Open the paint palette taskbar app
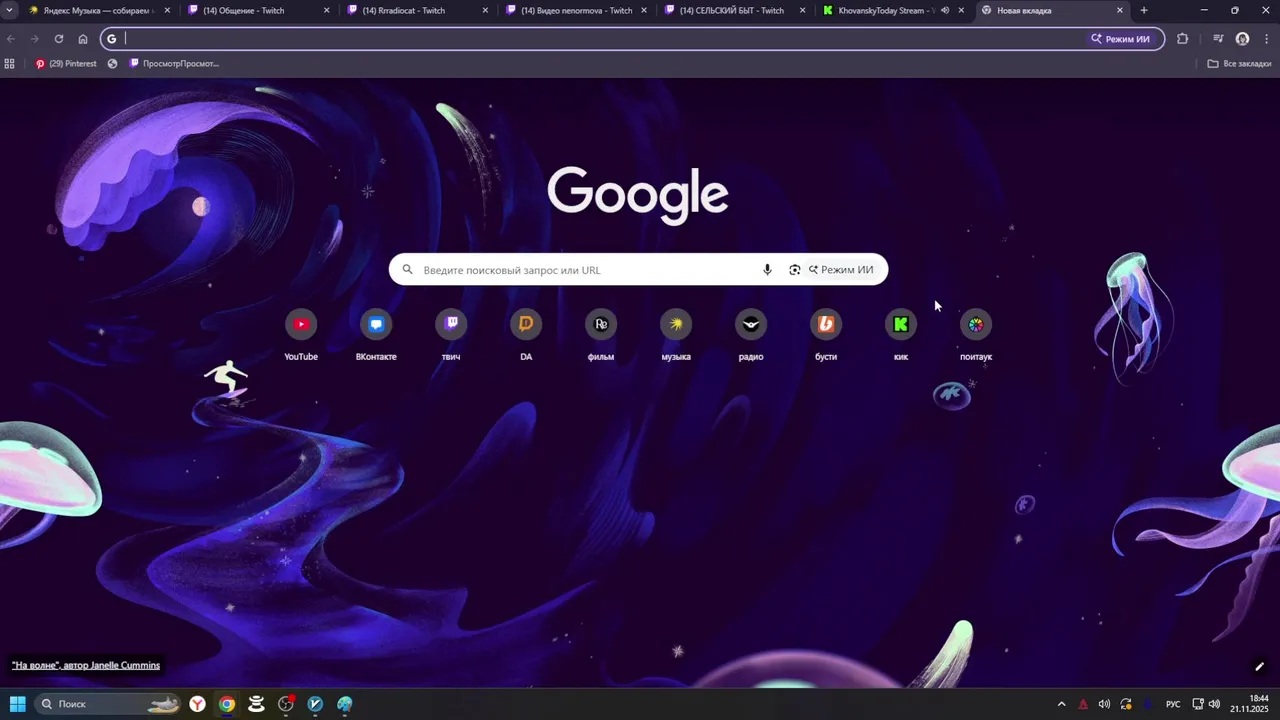1280x720 pixels. point(345,704)
